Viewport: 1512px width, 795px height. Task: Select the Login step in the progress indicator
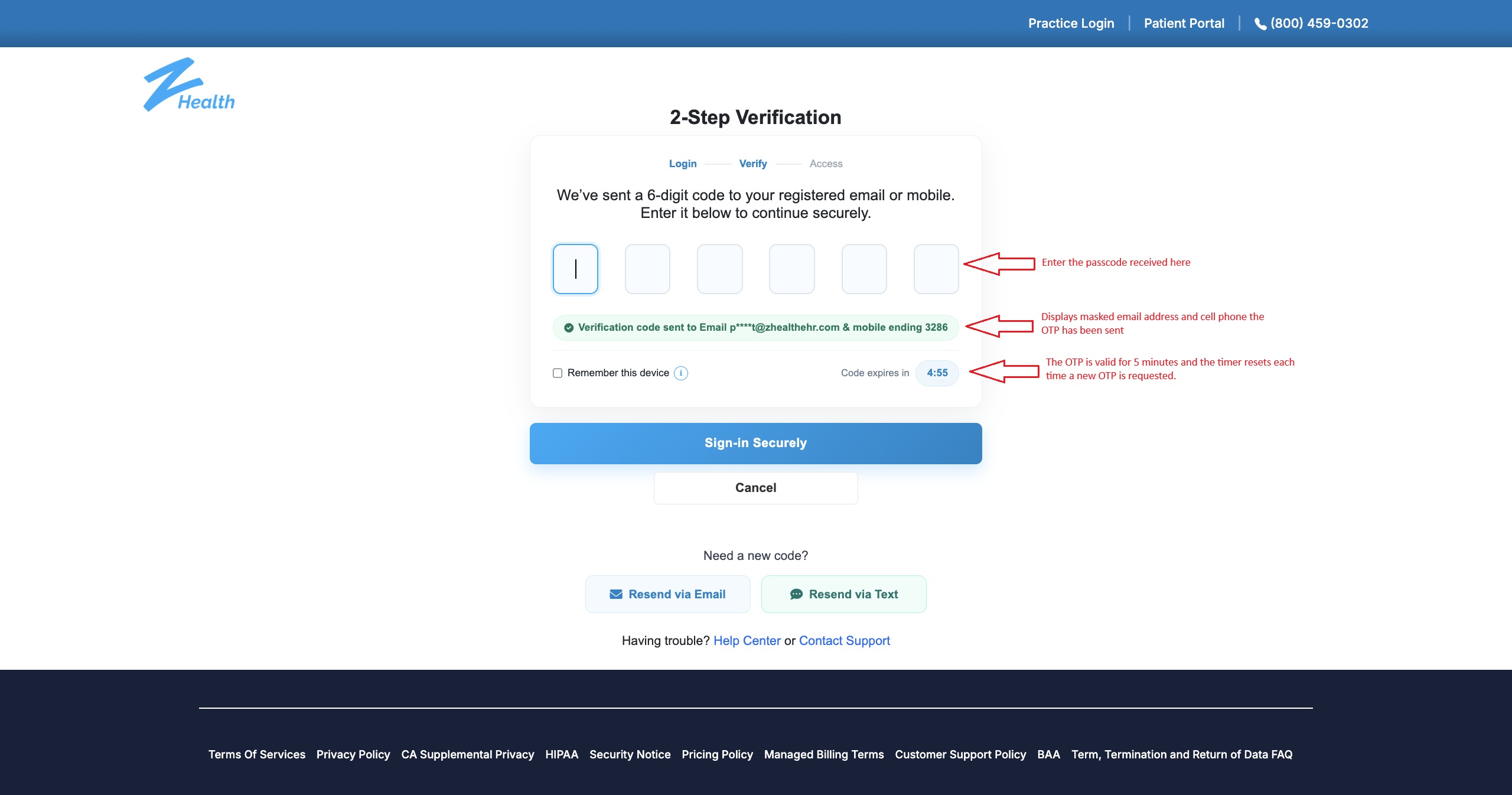click(x=683, y=164)
